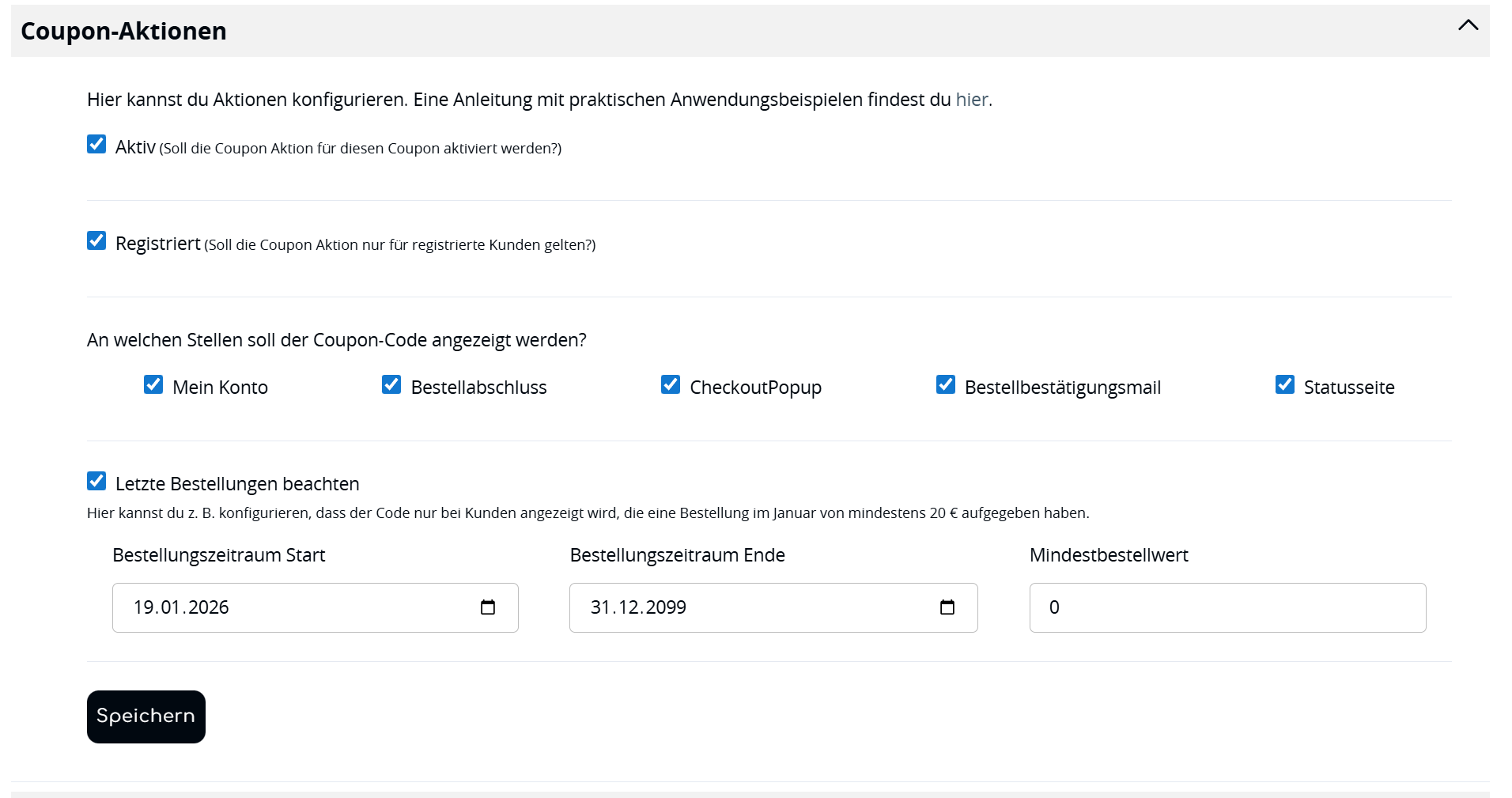Click the Mein Konto label
Viewport: 1512px width, 798px height.
coord(220,388)
